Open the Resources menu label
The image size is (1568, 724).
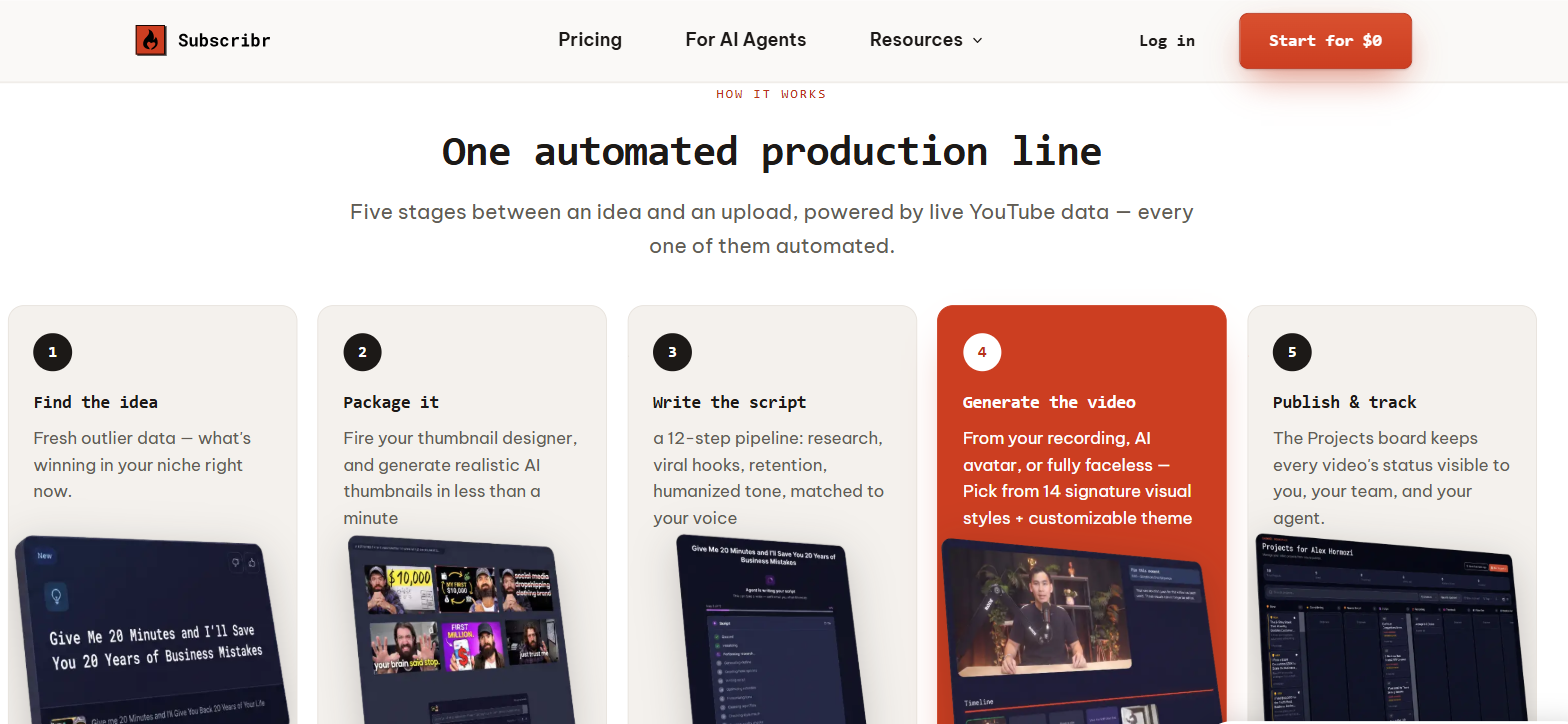(916, 40)
